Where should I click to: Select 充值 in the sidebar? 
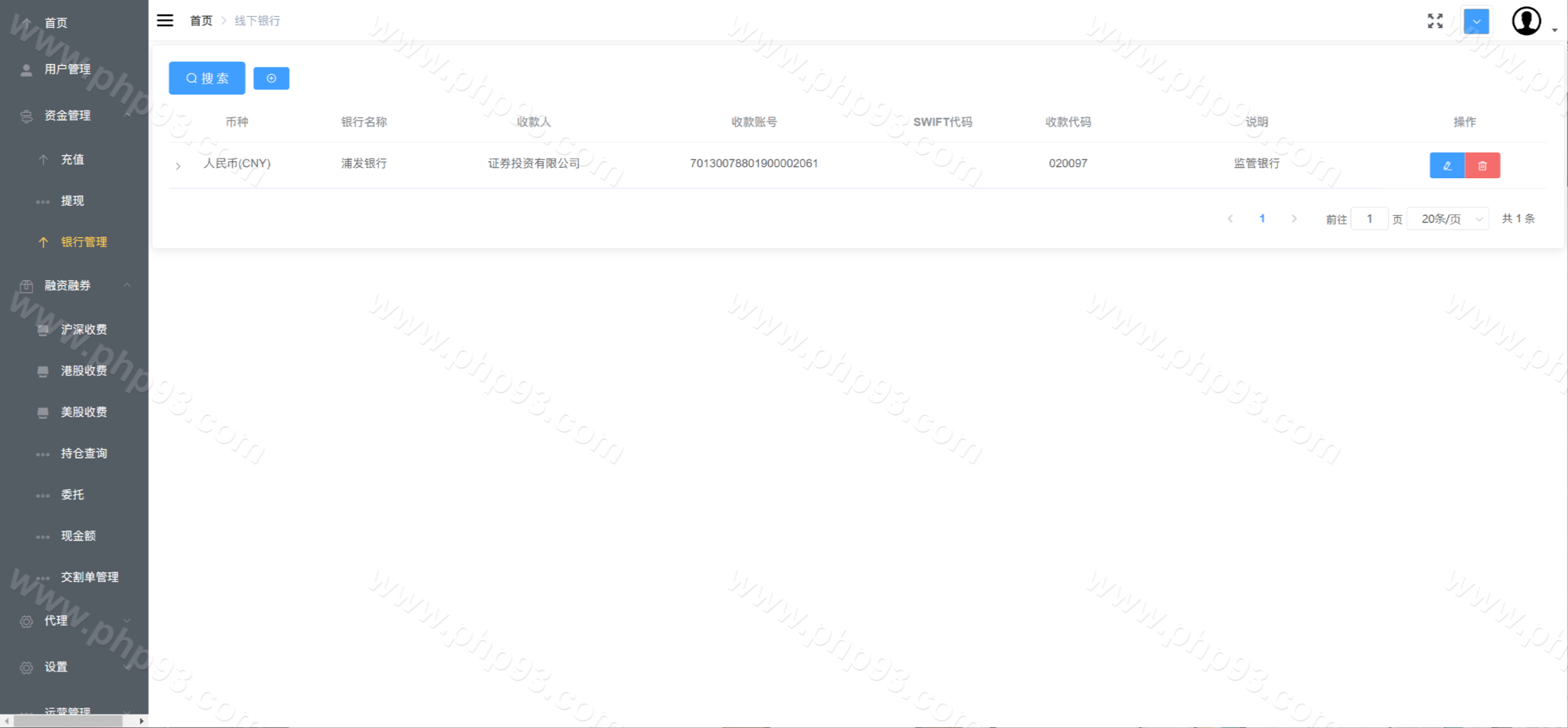tap(72, 159)
